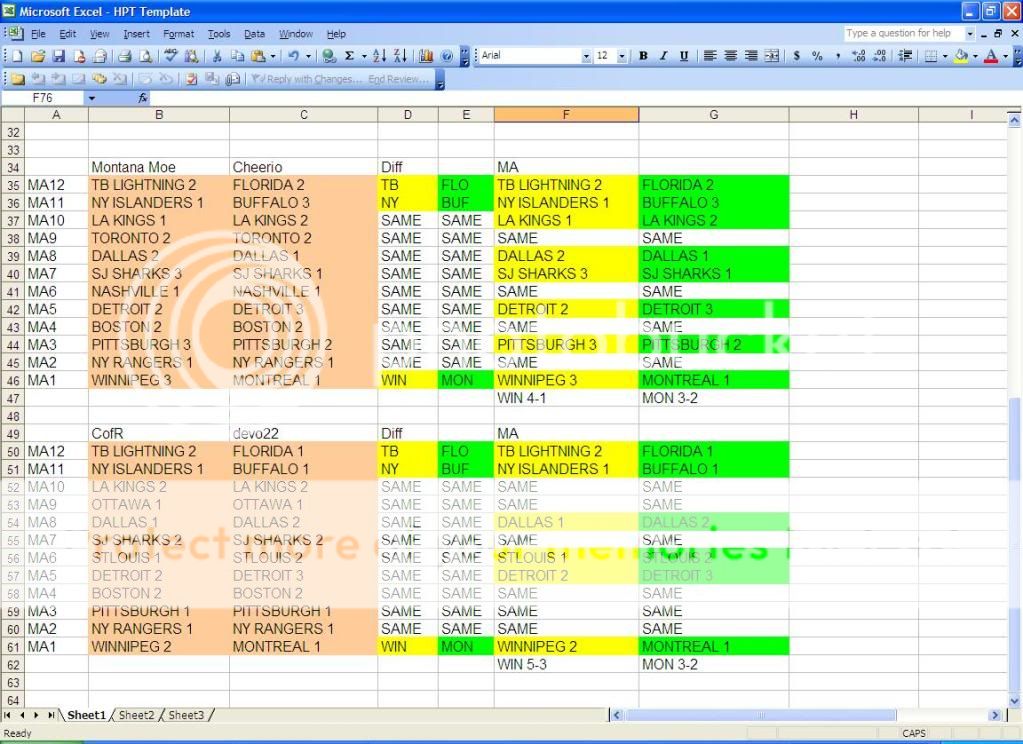The width and height of the screenshot is (1023, 744).
Task: Click the vertical scrollbar down arrow
Action: click(x=1015, y=701)
